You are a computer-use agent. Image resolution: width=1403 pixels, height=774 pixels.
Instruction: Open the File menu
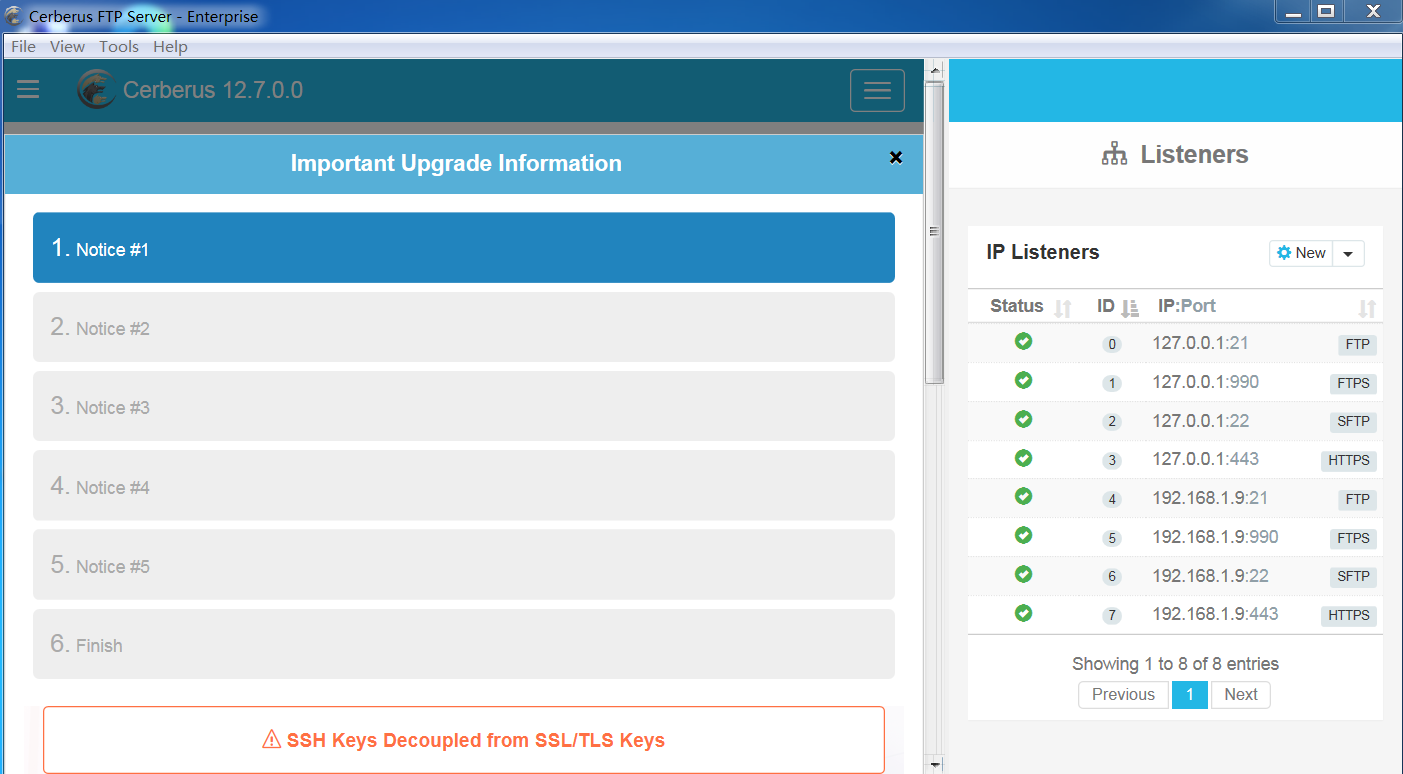tap(23, 46)
